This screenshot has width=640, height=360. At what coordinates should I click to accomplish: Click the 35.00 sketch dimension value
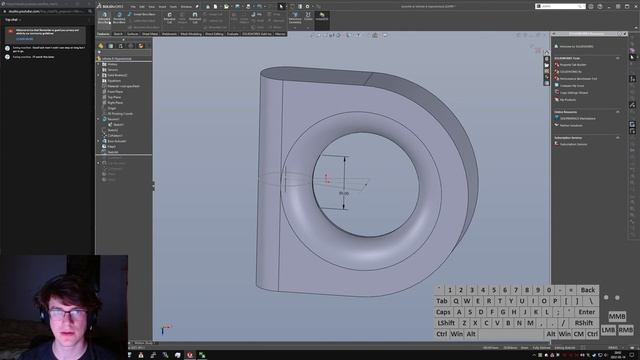(x=344, y=193)
